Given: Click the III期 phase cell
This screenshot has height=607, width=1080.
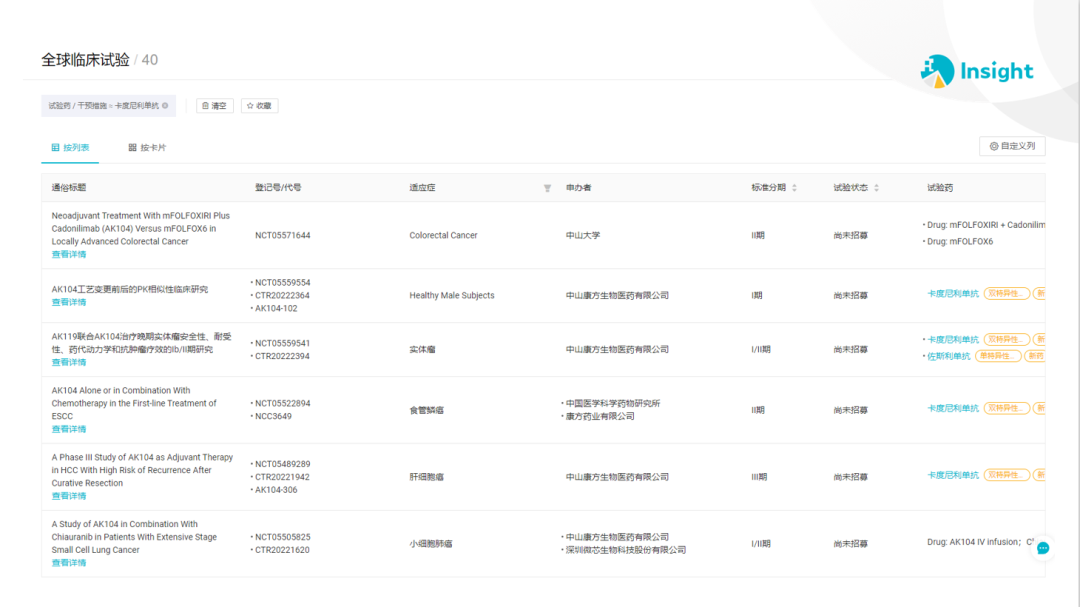Looking at the screenshot, I should [758, 477].
